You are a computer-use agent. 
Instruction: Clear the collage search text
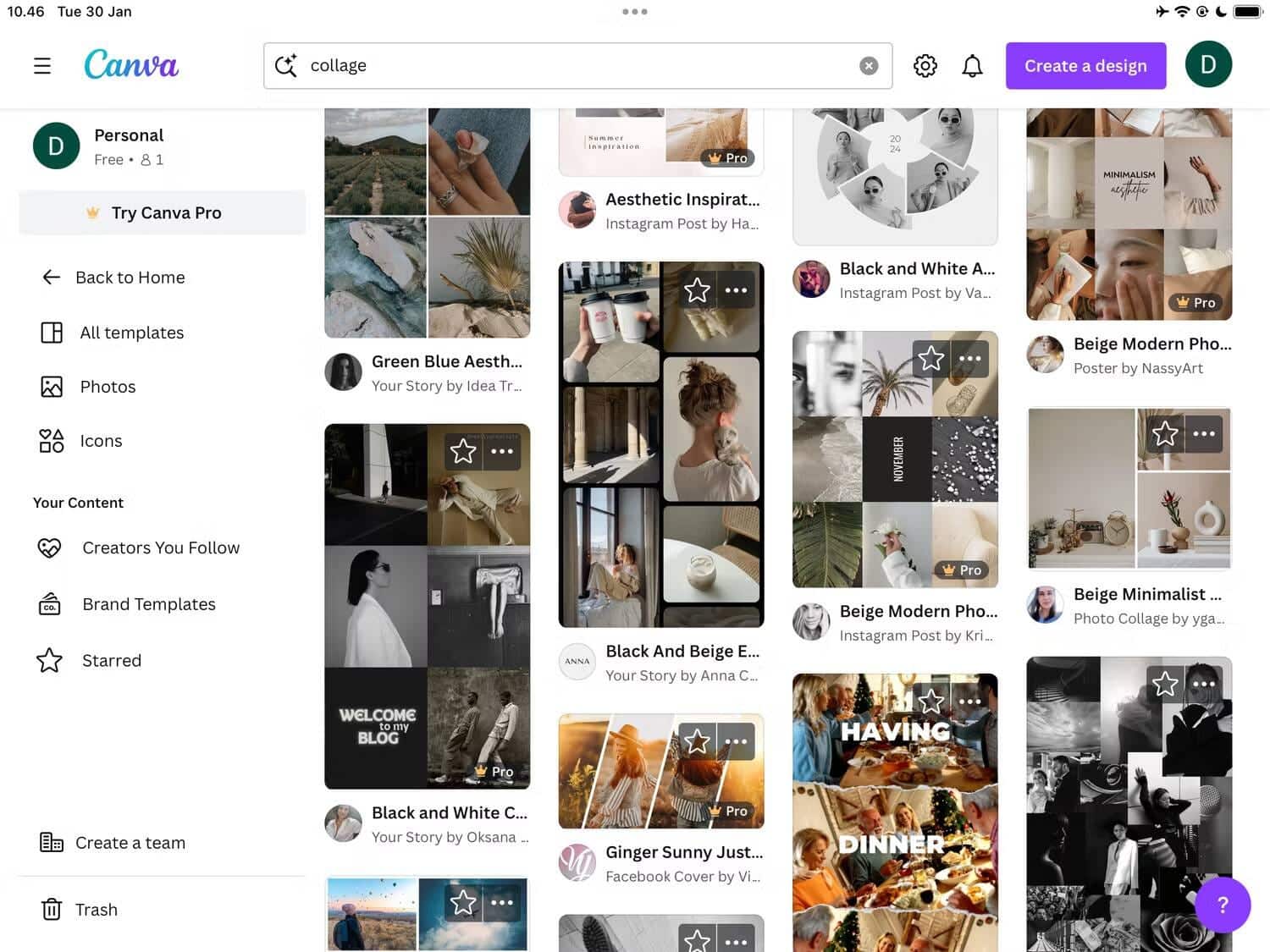tap(869, 66)
